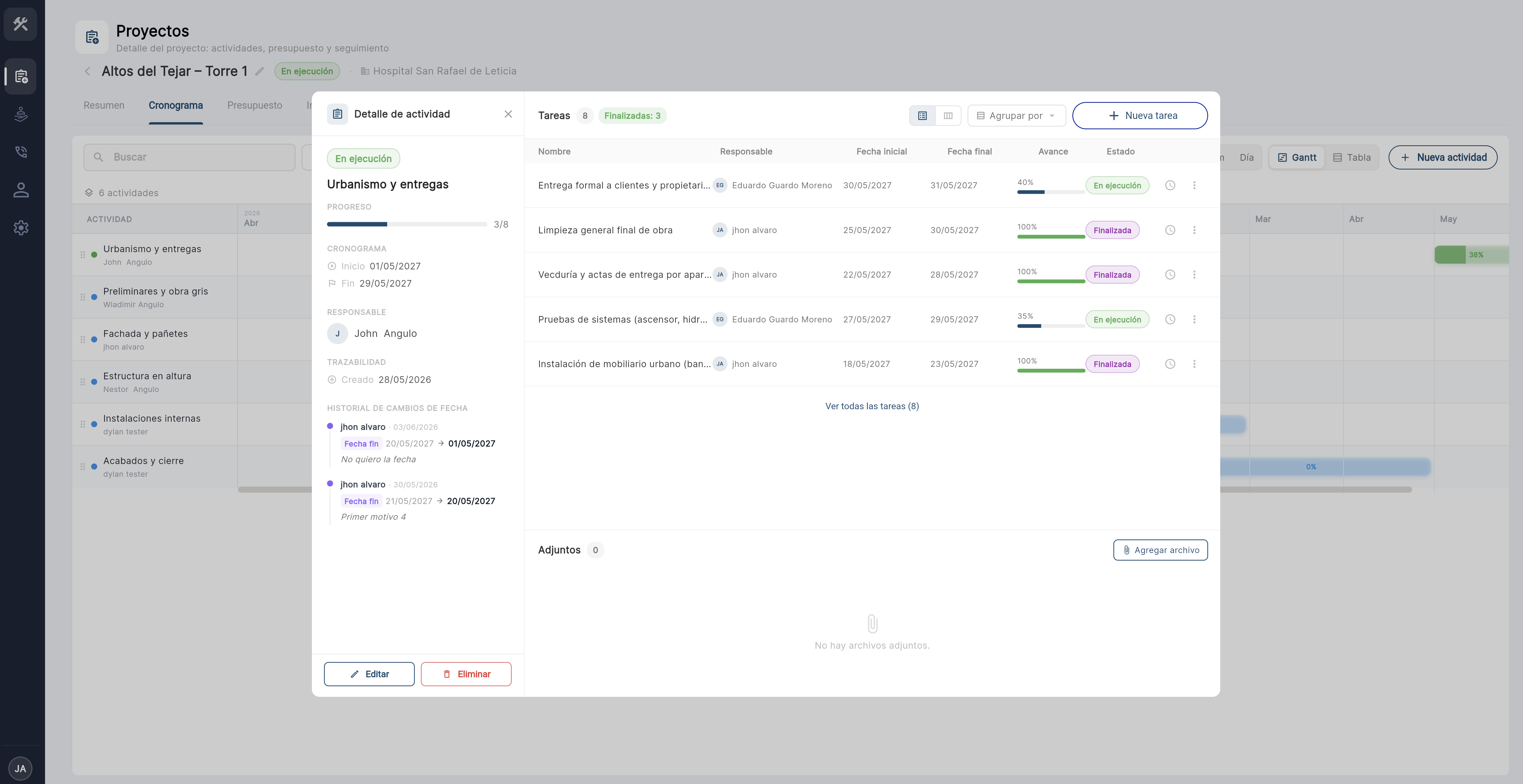Click the activity progress bar 3/8
This screenshot has height=784, width=1523.
[407, 224]
